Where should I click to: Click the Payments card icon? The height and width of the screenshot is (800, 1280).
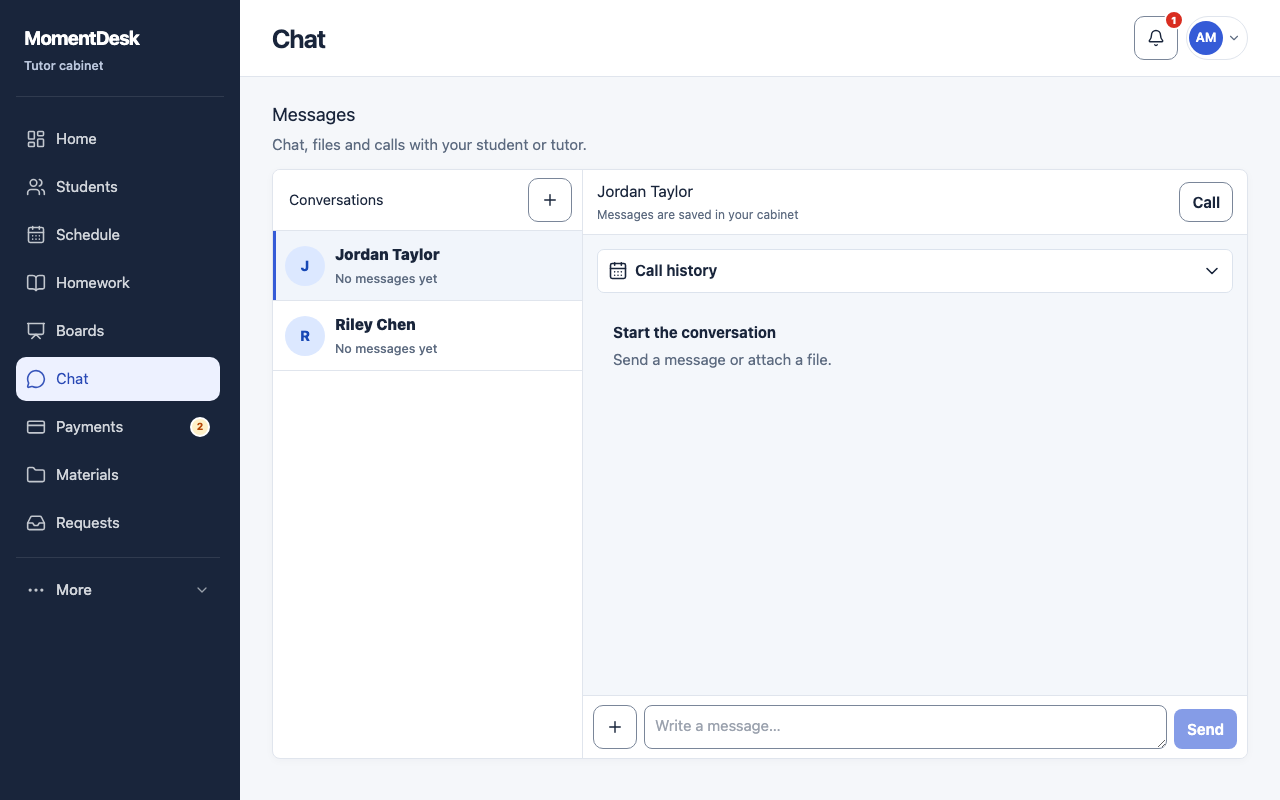tap(36, 427)
